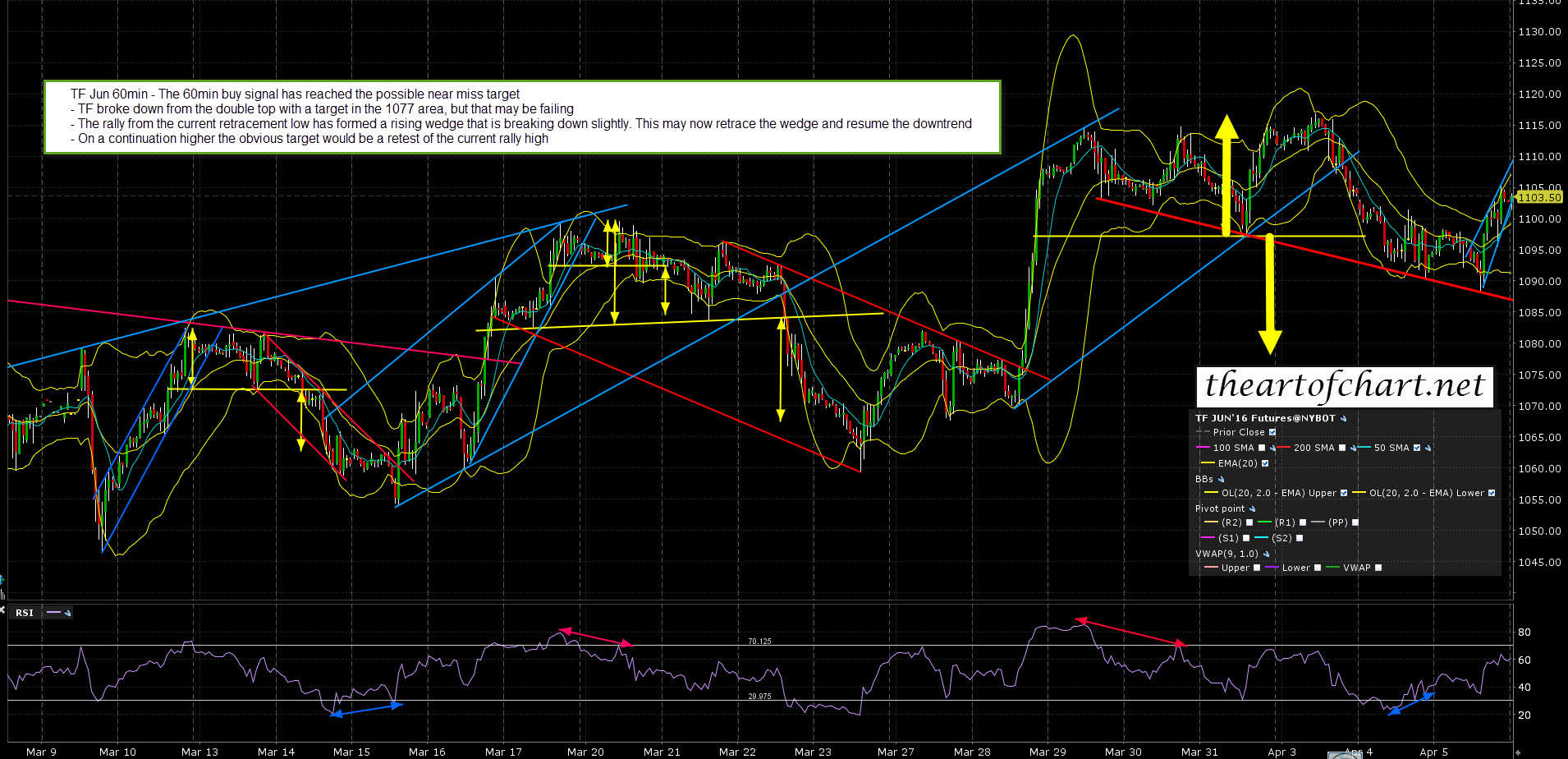
Task: Click the small arrow at bottom-right of time axis
Action: (x=1518, y=752)
